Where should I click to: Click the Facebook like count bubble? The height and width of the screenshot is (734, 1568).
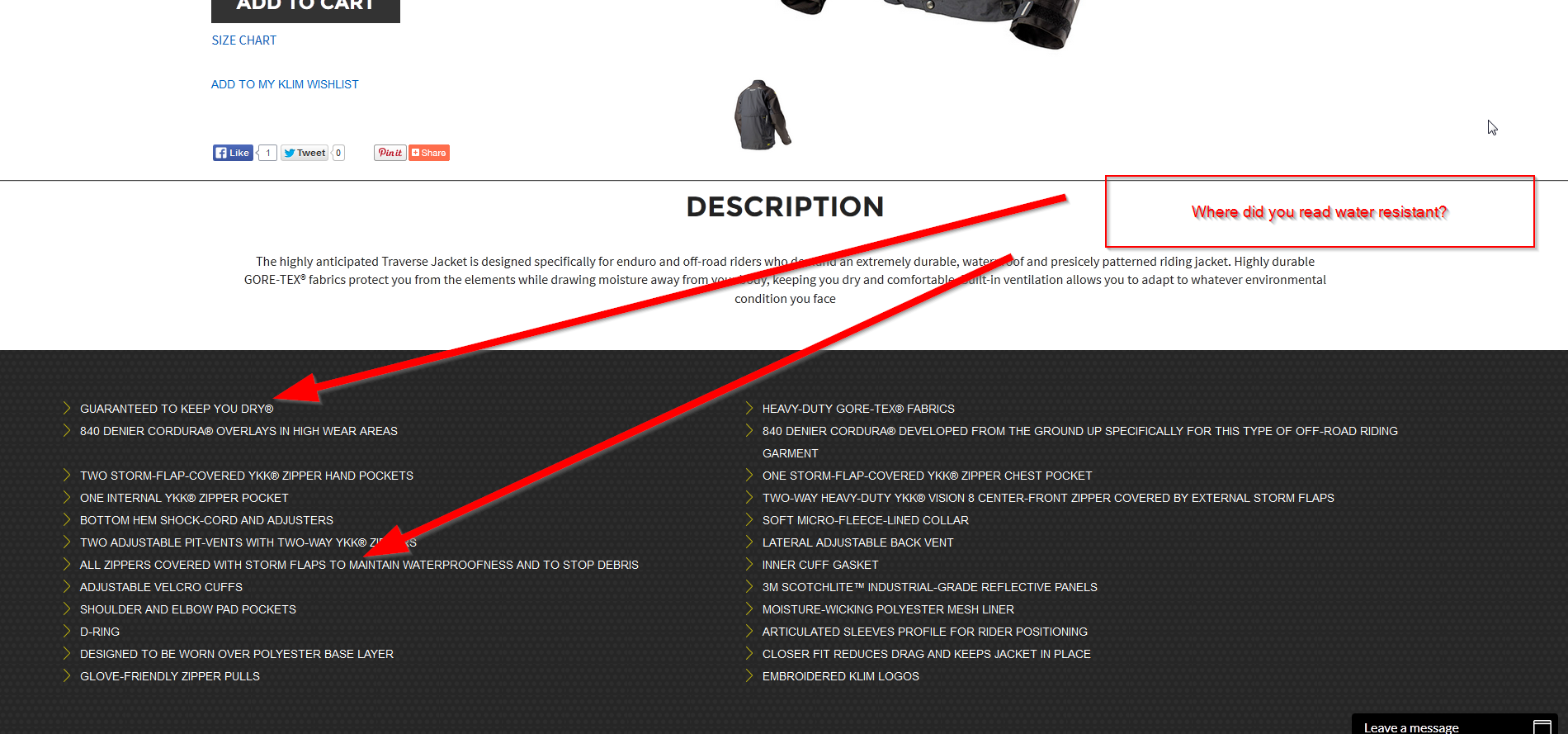click(x=267, y=153)
